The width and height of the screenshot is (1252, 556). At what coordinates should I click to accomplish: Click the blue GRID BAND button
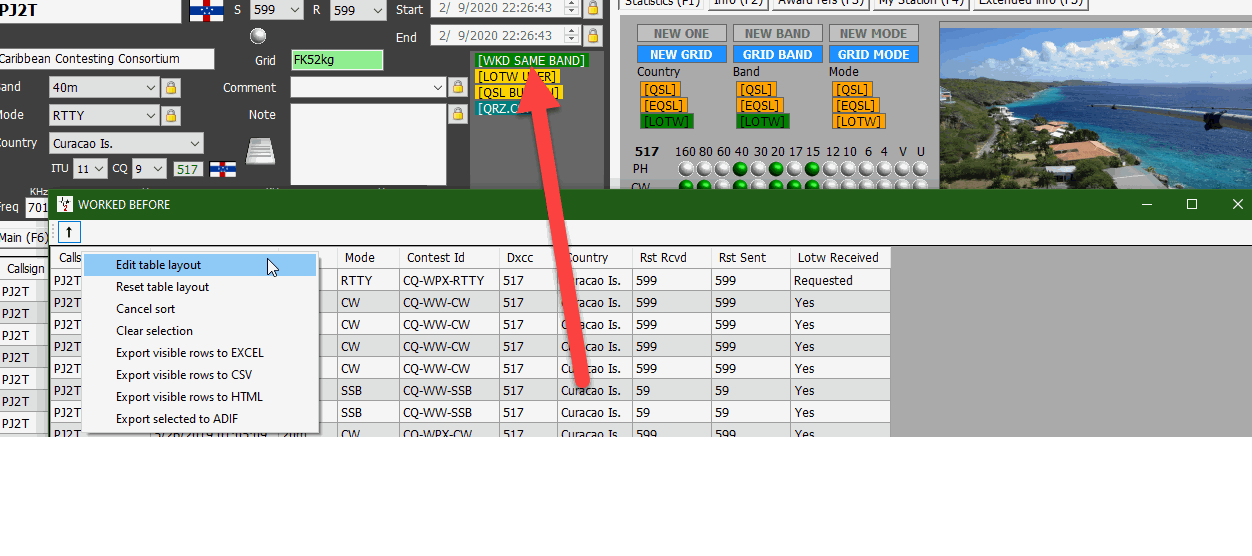pyautogui.click(x=777, y=54)
